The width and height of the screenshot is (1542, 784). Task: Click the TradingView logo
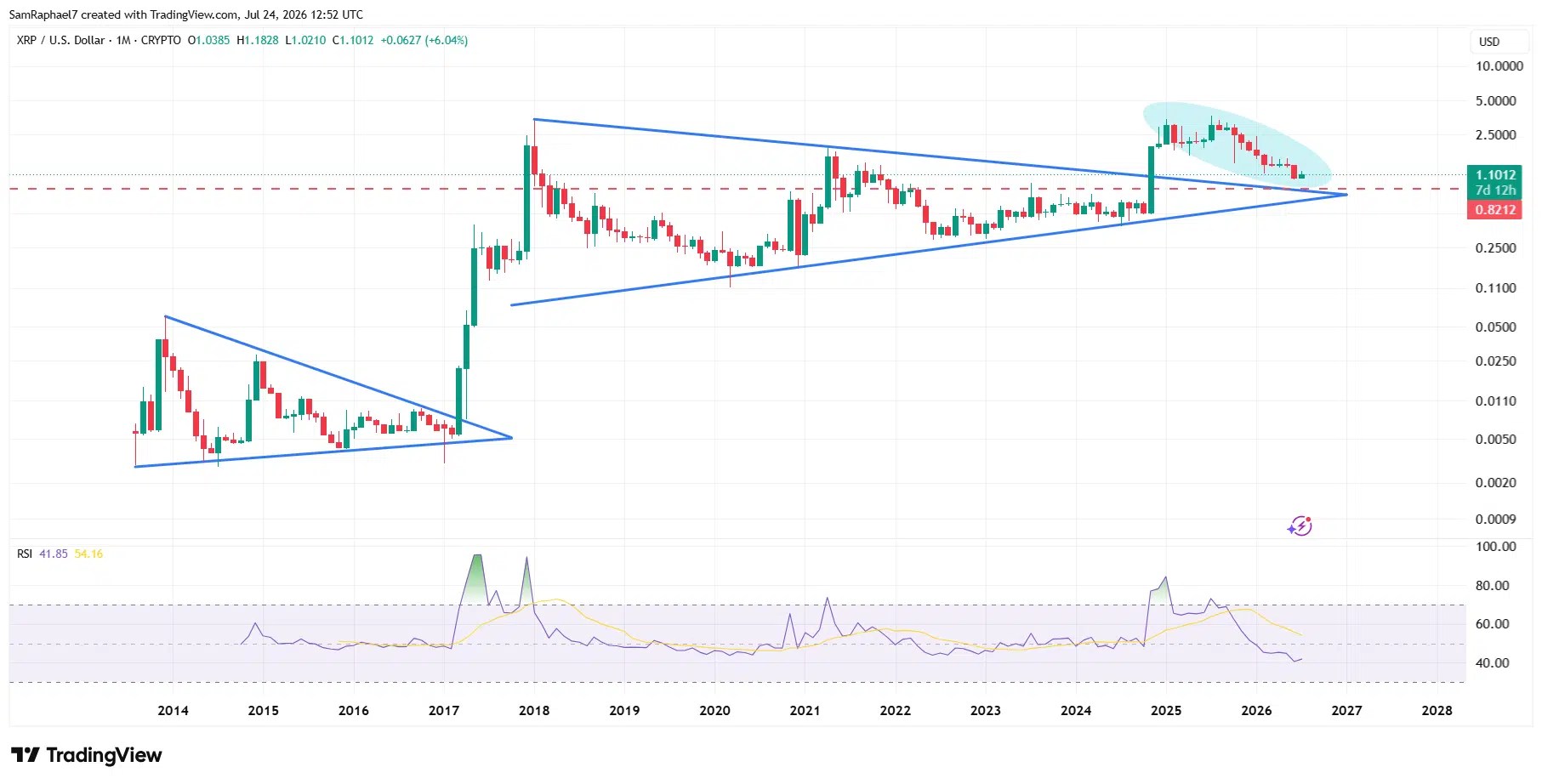tap(86, 755)
